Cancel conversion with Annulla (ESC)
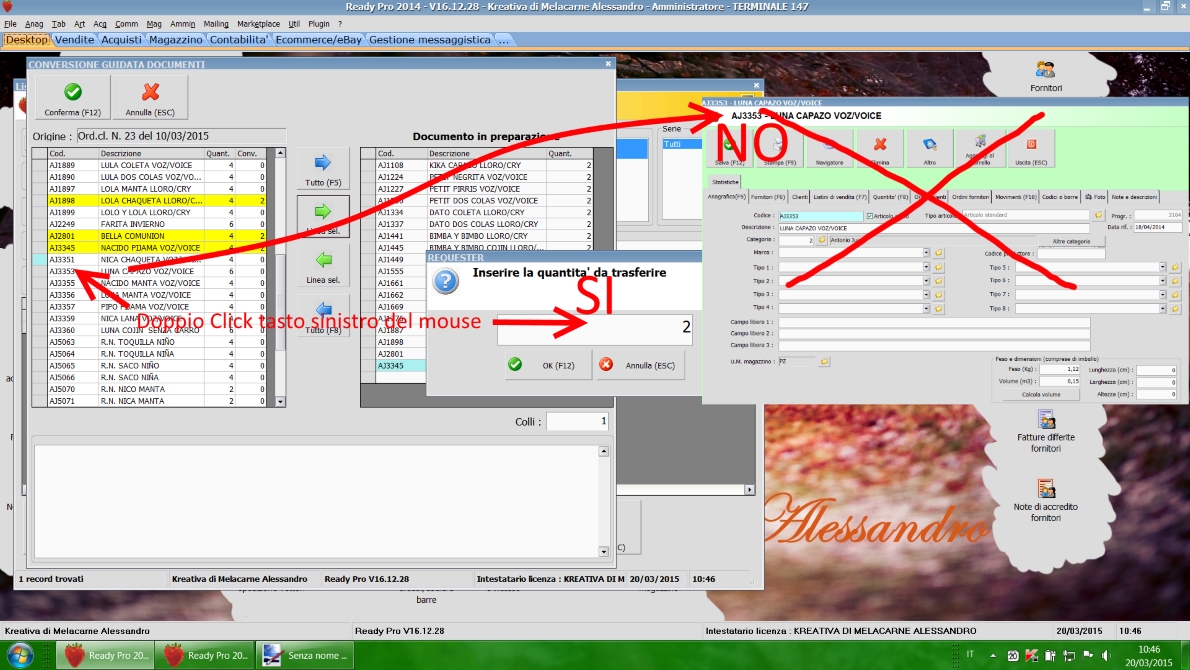1190x670 pixels. pyautogui.click(x=150, y=98)
